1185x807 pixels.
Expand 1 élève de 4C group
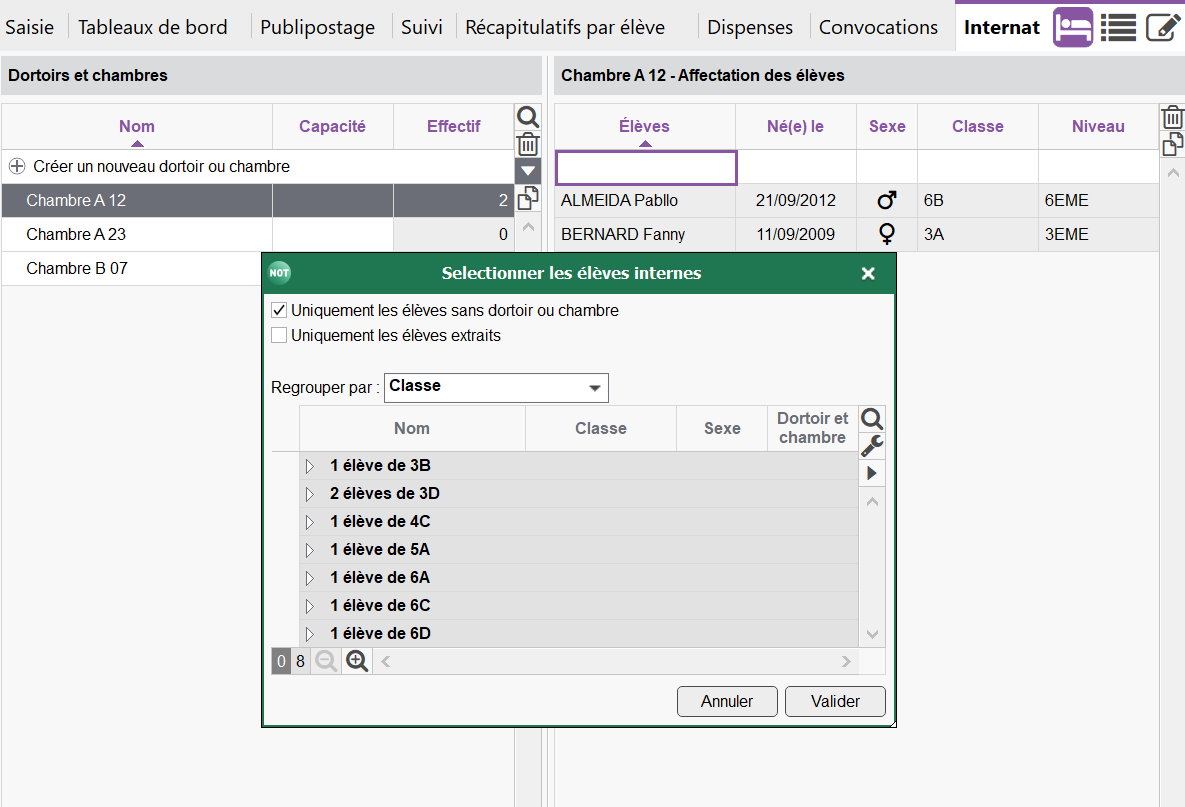pos(309,522)
